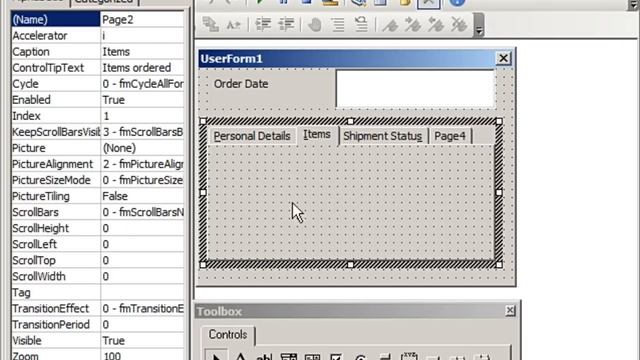
Task: Edit the Page2 name value
Action: [x=142, y=20]
